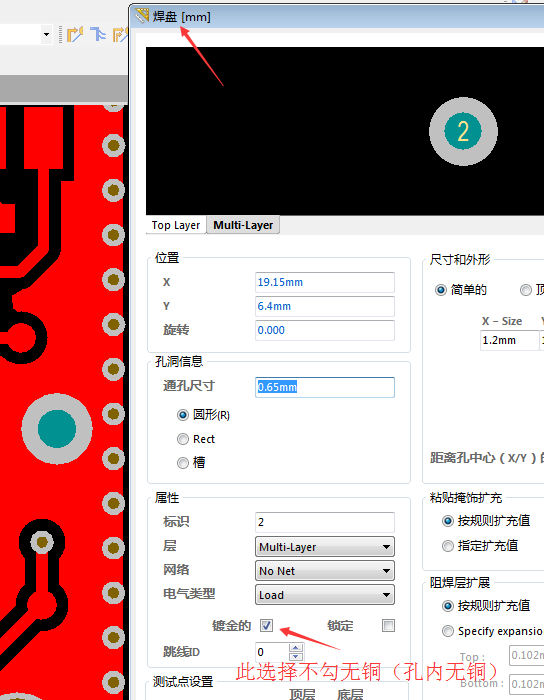Screen dimensions: 544x700
Task: Click the pad 2 preview in dialog
Action: tap(463, 132)
